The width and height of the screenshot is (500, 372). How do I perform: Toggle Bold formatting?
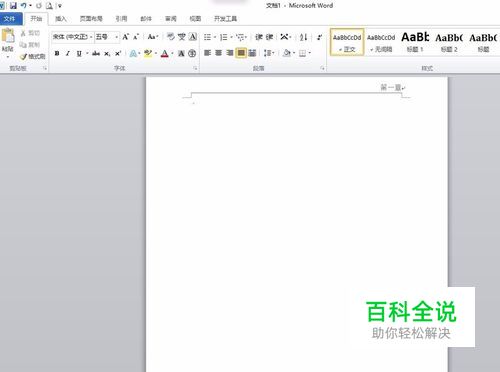[57, 53]
